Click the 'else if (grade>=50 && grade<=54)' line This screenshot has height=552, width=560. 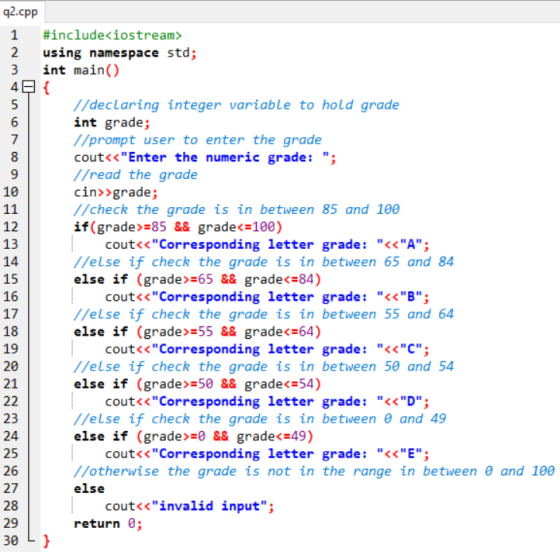(198, 384)
